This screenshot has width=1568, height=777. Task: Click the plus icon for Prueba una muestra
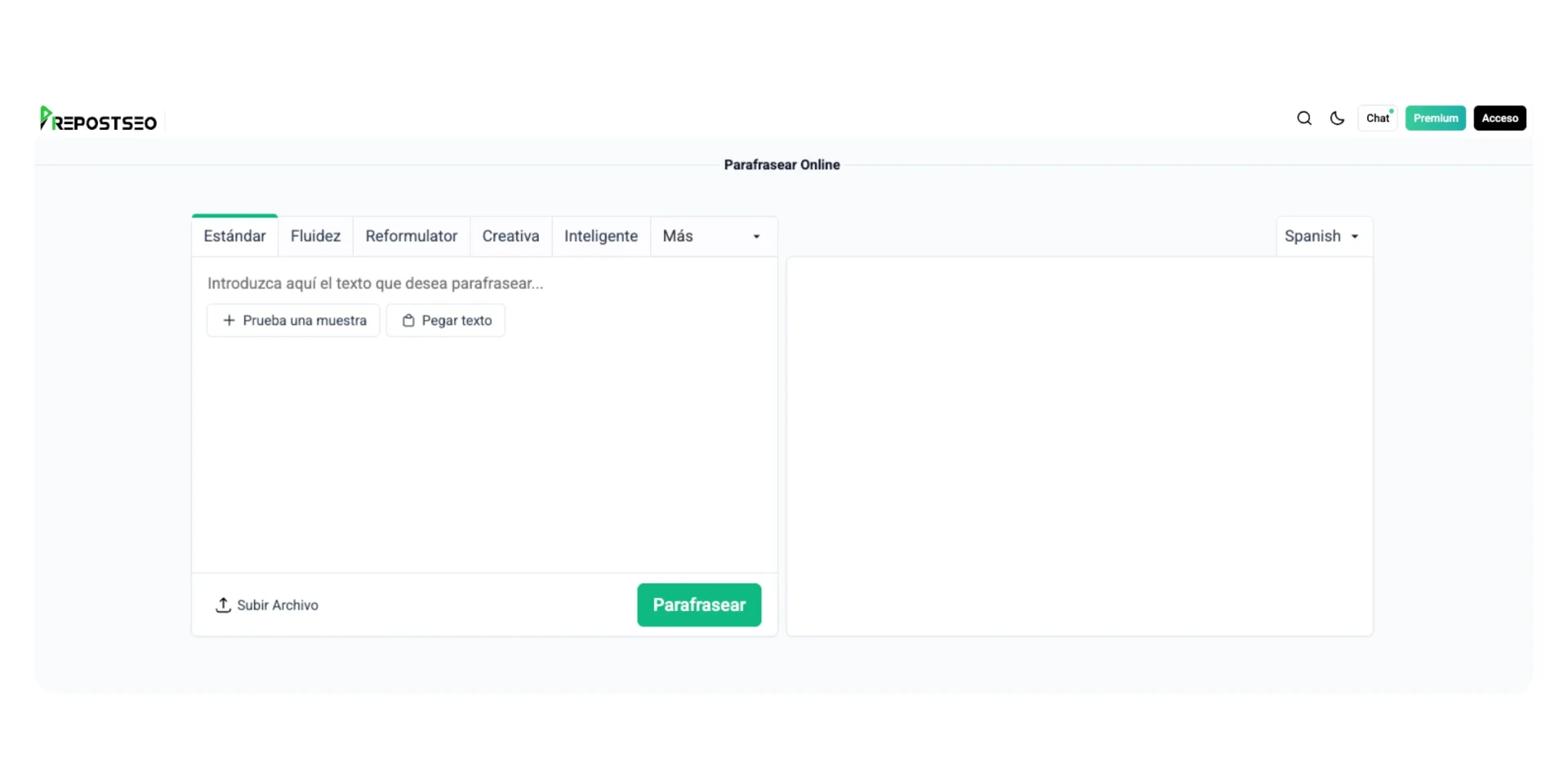click(x=229, y=320)
